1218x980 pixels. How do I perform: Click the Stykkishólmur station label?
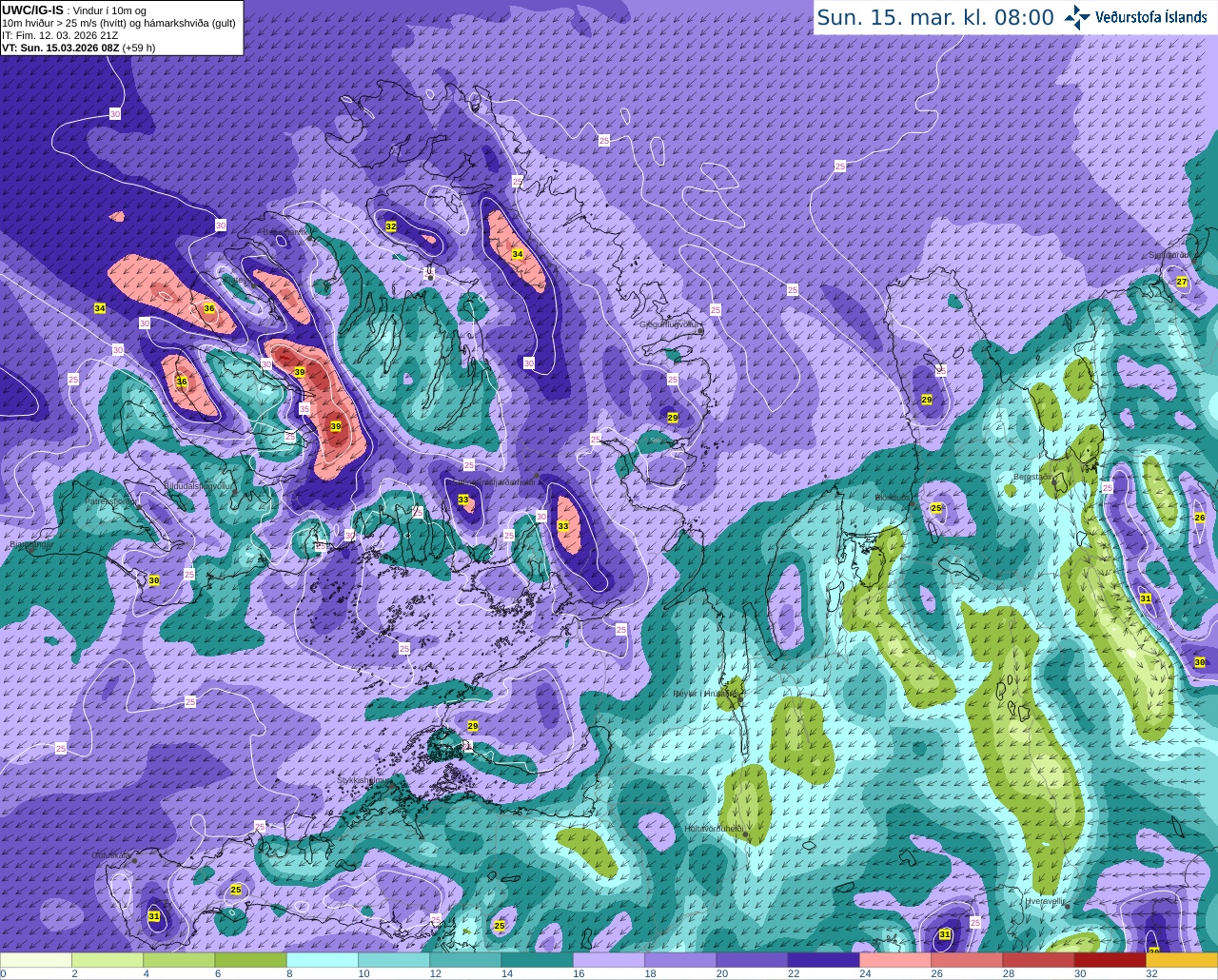coord(363,780)
